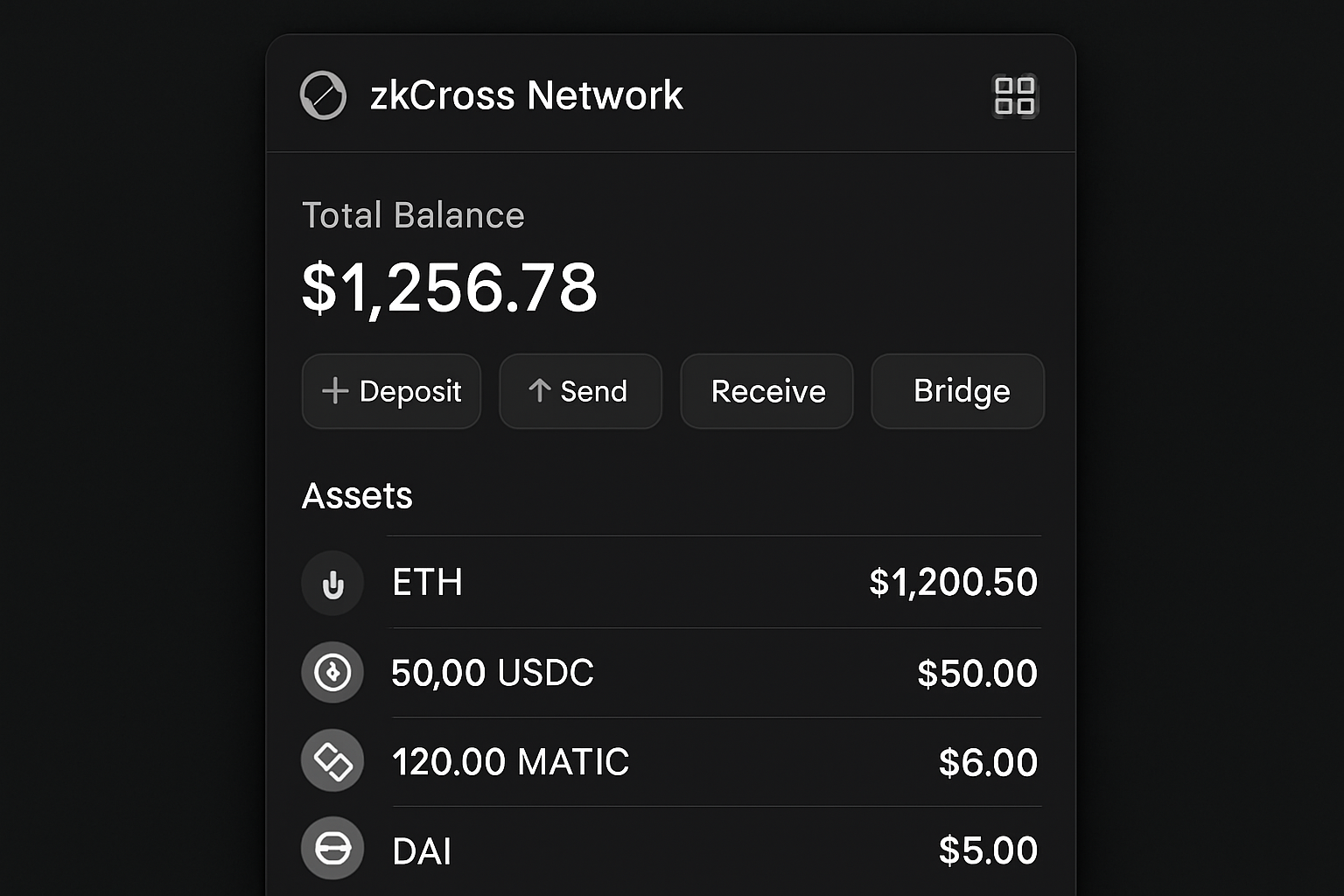Open the 50,00 USDC asset row
Viewport: 1344px width, 896px height.
tap(713, 672)
